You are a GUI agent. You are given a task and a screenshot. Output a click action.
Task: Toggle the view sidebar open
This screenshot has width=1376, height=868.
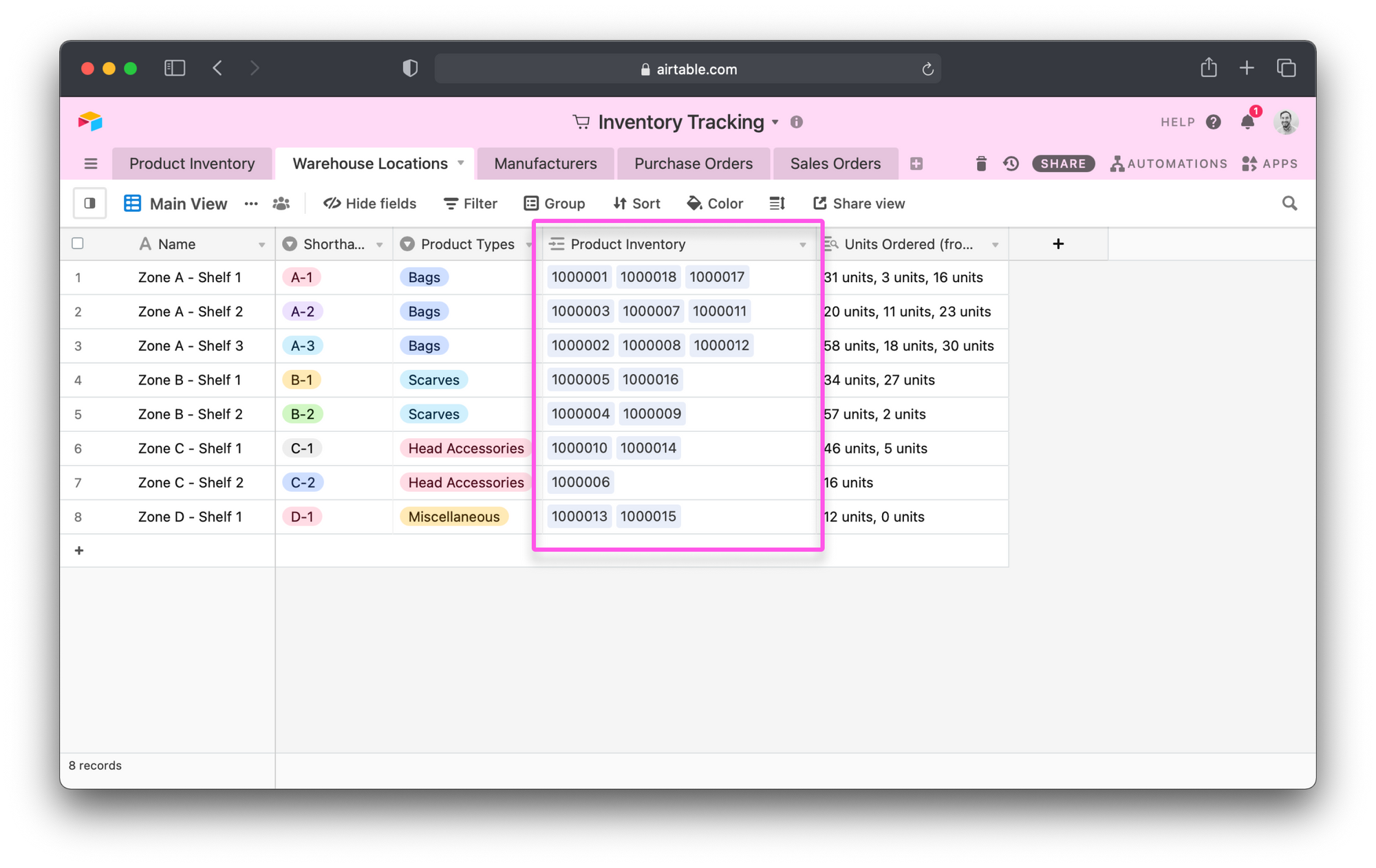pyautogui.click(x=90, y=203)
